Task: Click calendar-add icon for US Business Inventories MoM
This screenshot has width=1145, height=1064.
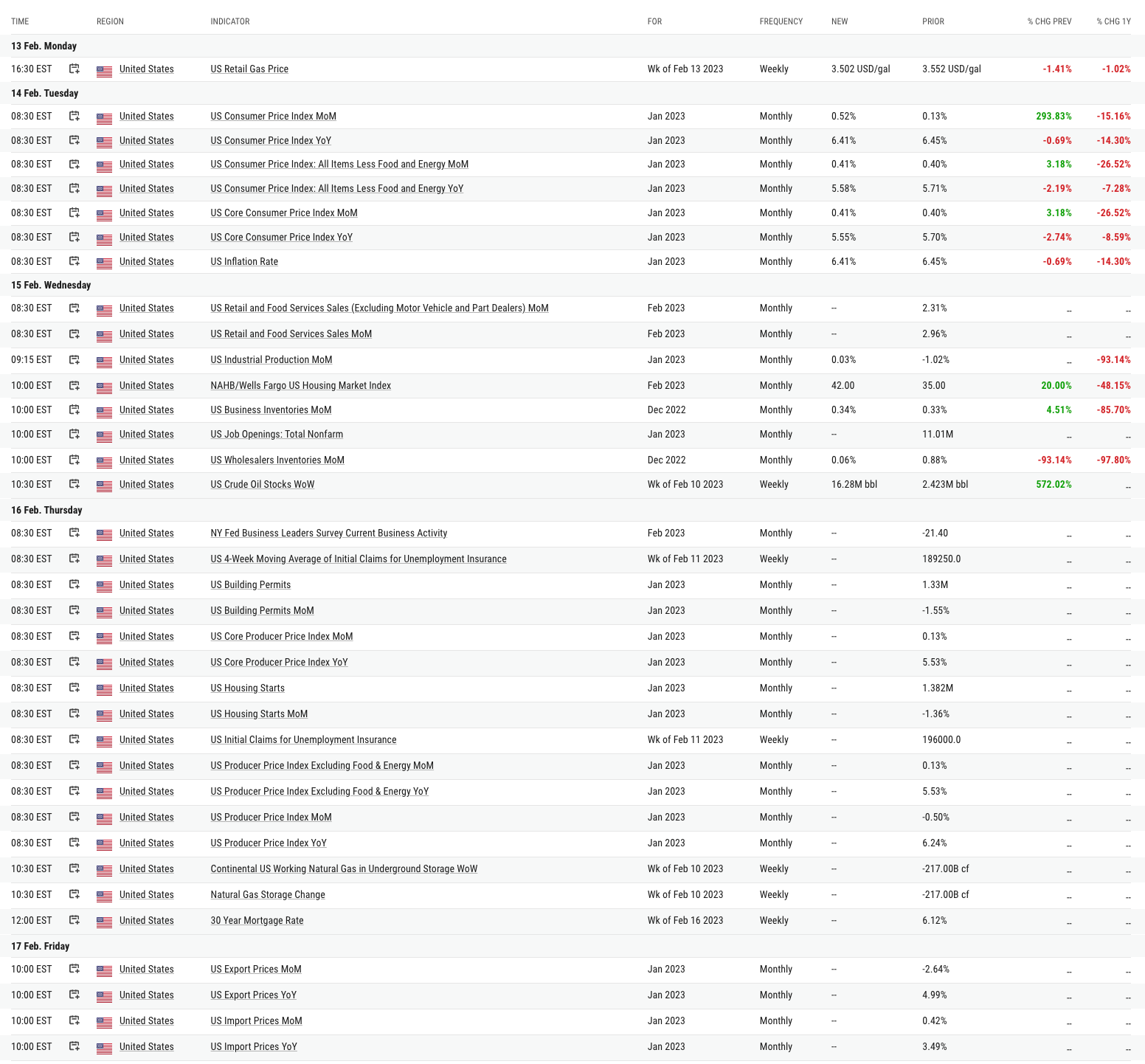Action: (x=75, y=410)
